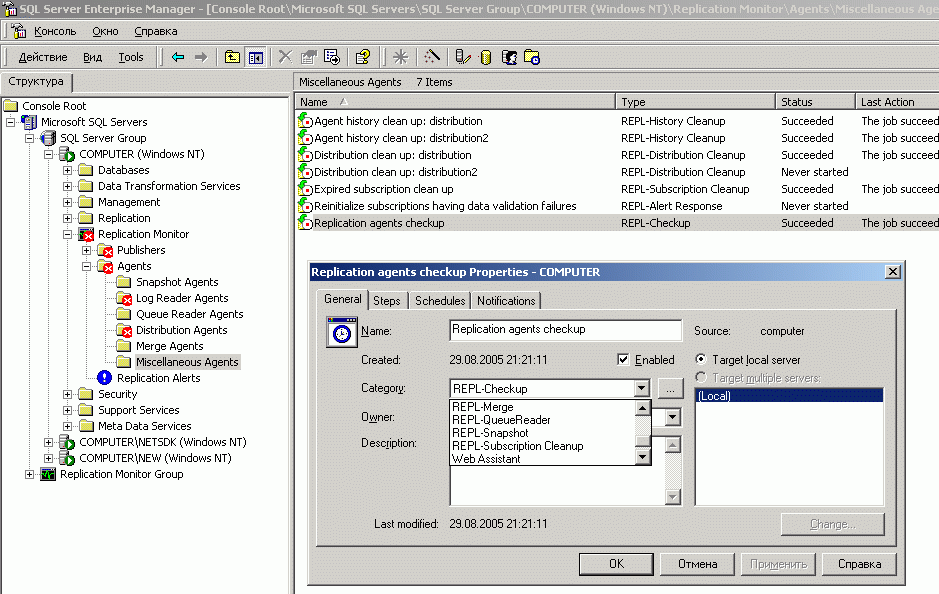
Task: Click the Структура tab
Action: pos(36,81)
